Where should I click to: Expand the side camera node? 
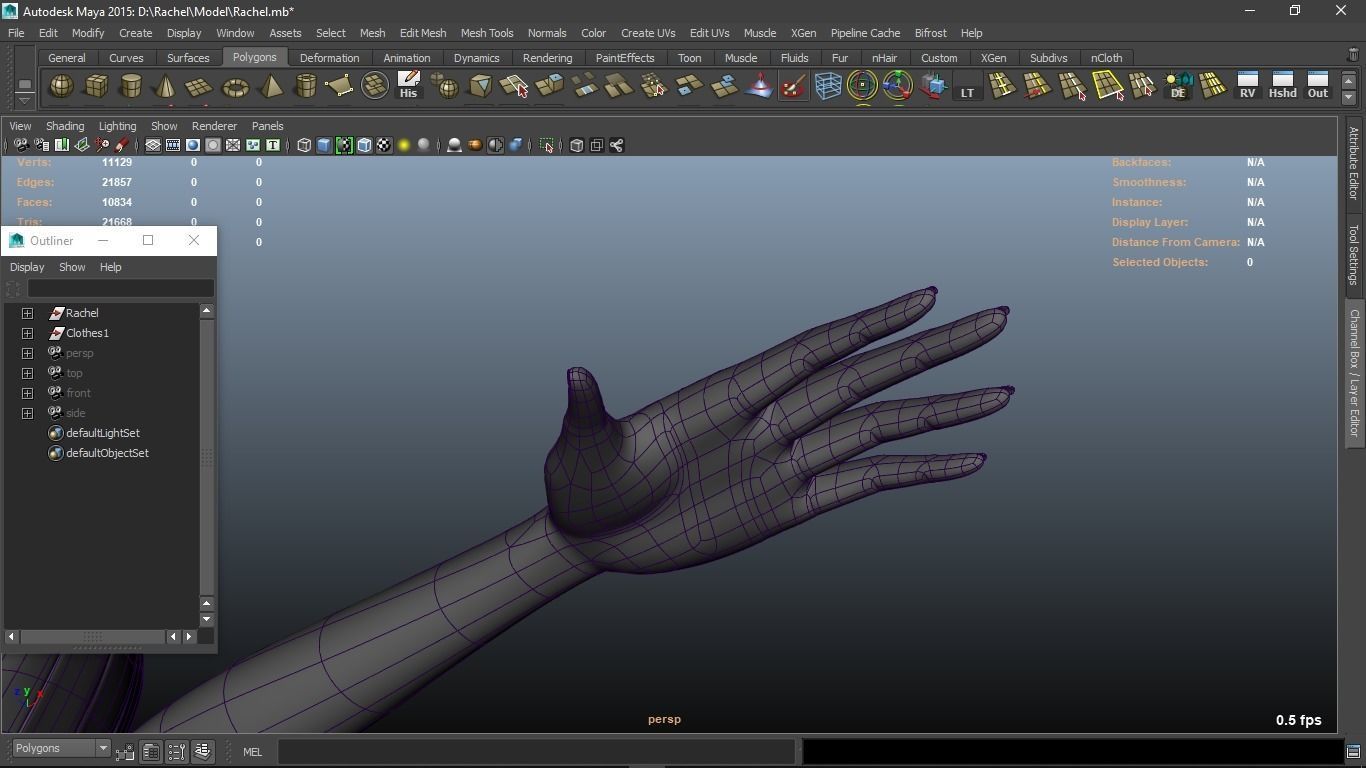point(28,413)
